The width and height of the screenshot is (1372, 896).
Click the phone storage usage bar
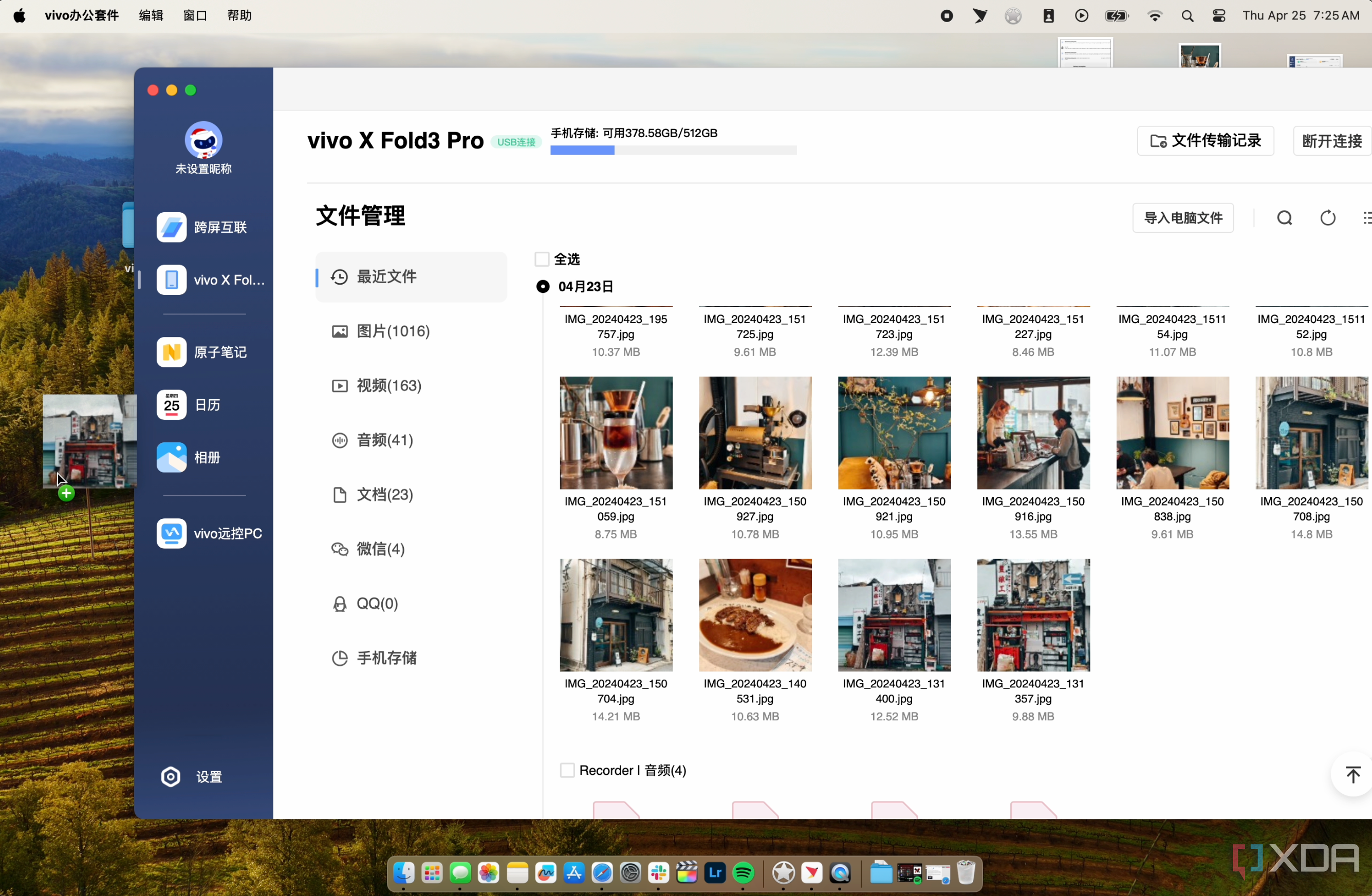click(x=673, y=151)
